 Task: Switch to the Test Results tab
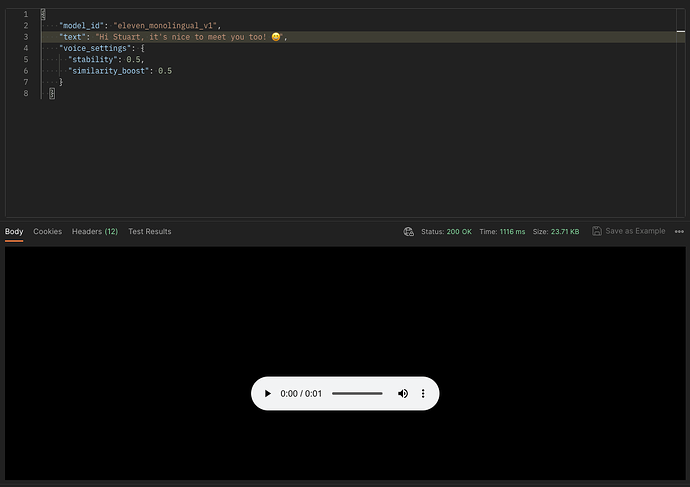point(149,231)
